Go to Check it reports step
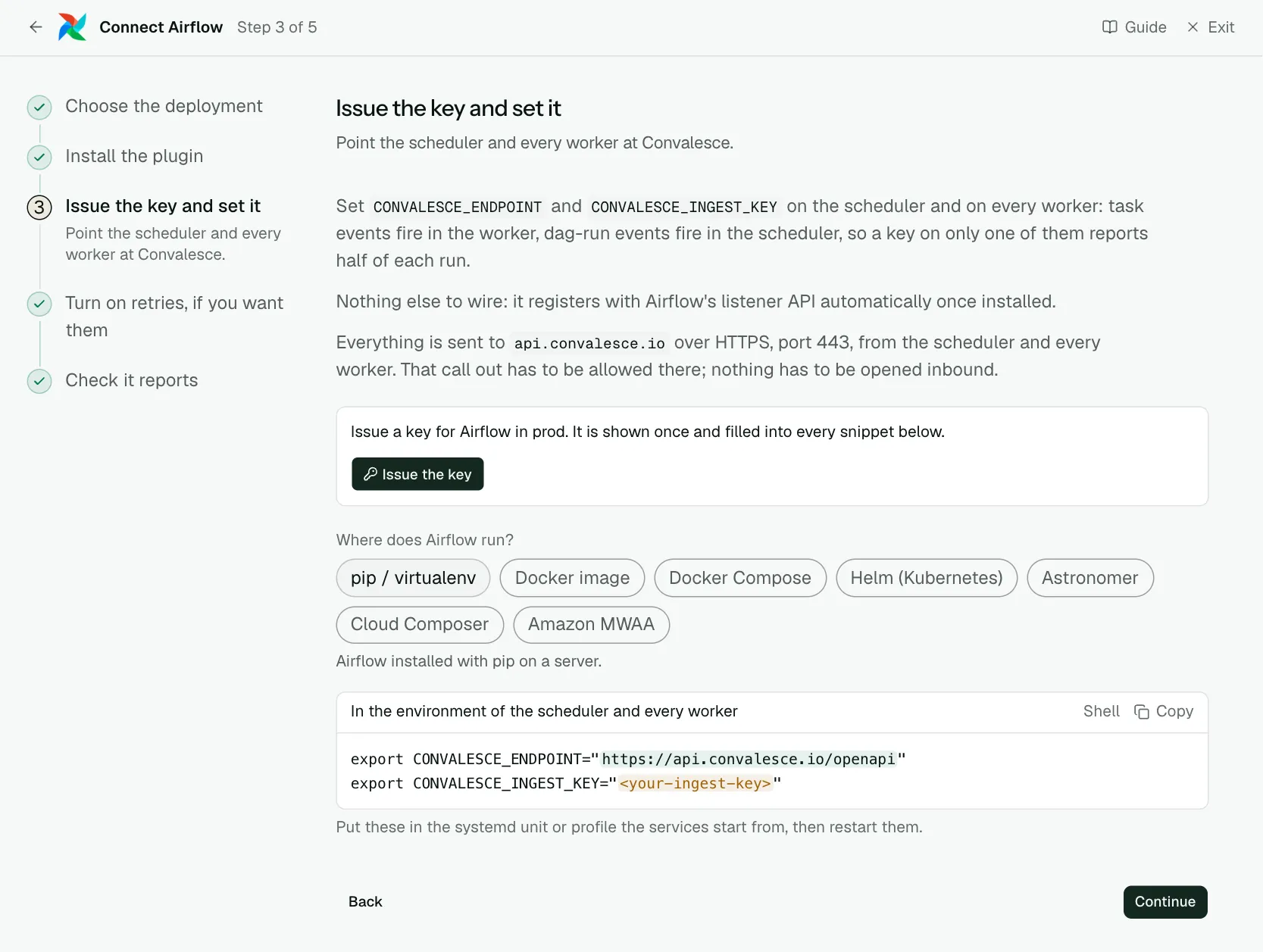This screenshot has width=1263, height=952. click(x=132, y=380)
